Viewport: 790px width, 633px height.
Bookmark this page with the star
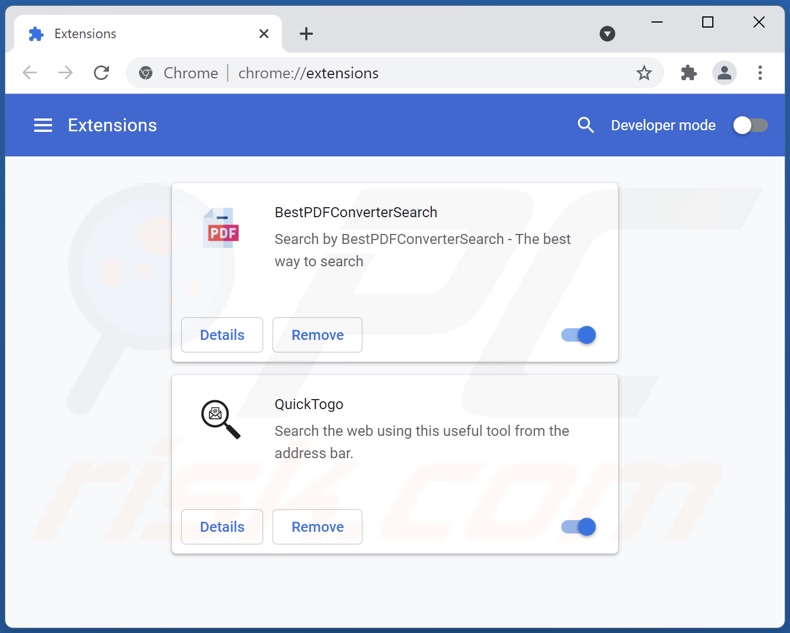(644, 73)
